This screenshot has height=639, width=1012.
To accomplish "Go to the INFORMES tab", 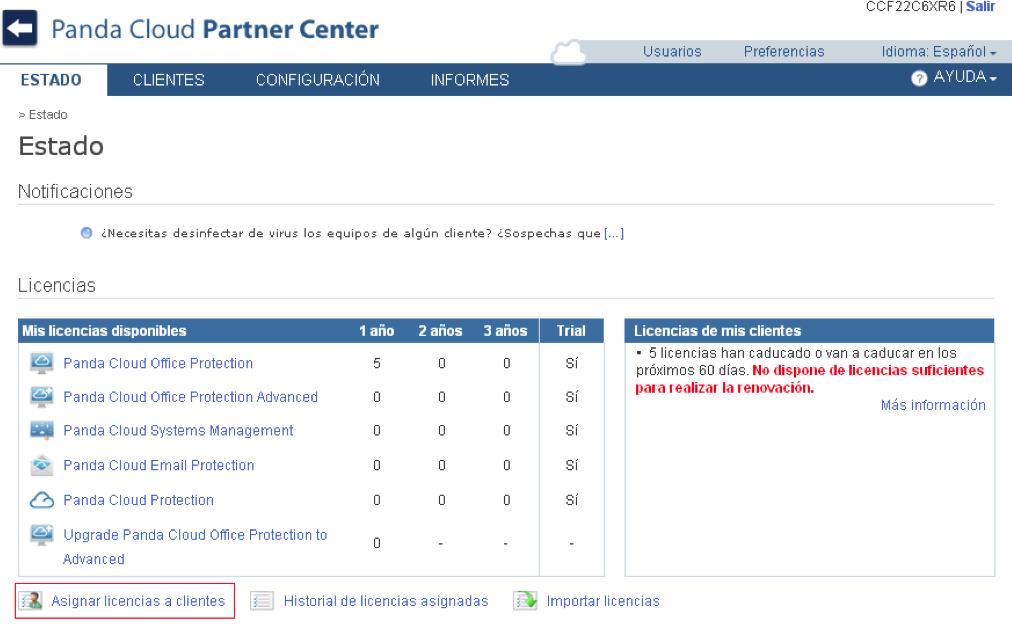I will 469,80.
